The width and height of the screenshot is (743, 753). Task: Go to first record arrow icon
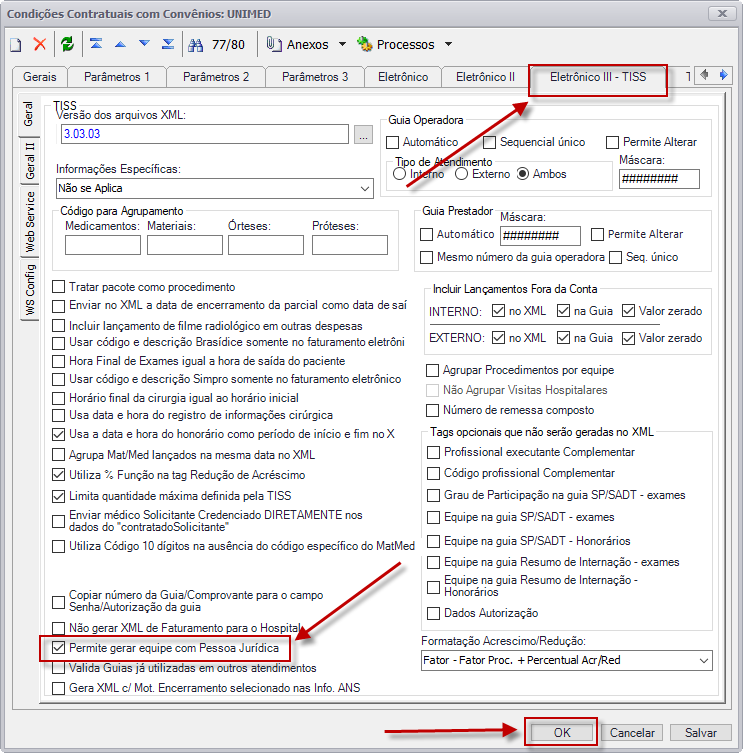point(96,45)
